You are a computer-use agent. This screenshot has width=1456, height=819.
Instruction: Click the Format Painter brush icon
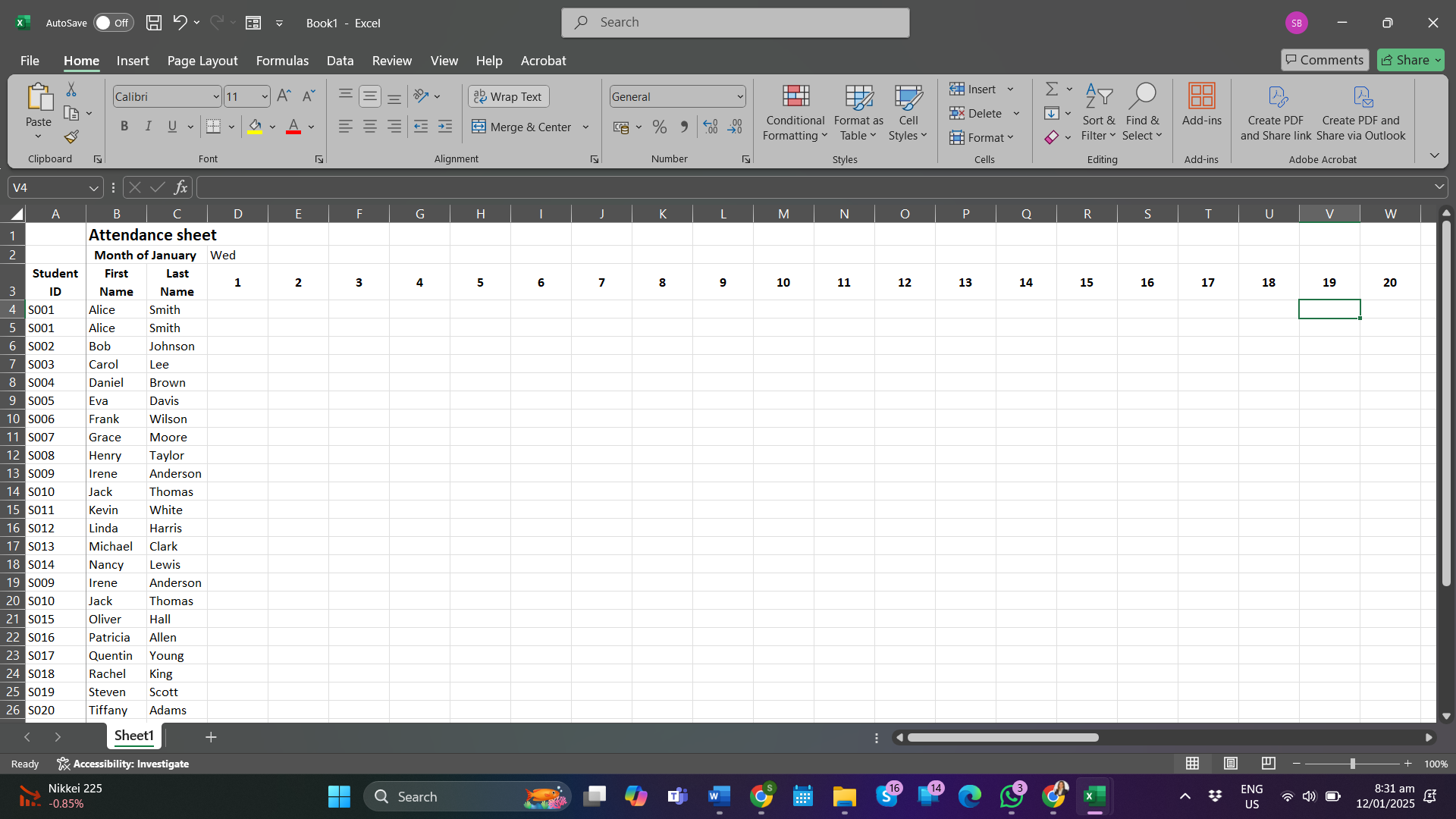(71, 137)
